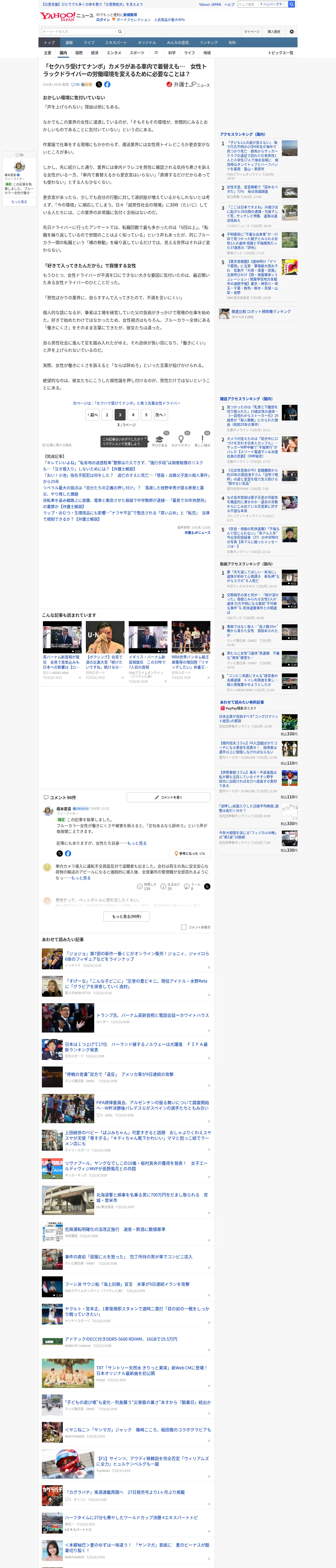The height and width of the screenshot is (1568, 336).
Task: Open the 速報 tab in main navigation
Action: 69,43
